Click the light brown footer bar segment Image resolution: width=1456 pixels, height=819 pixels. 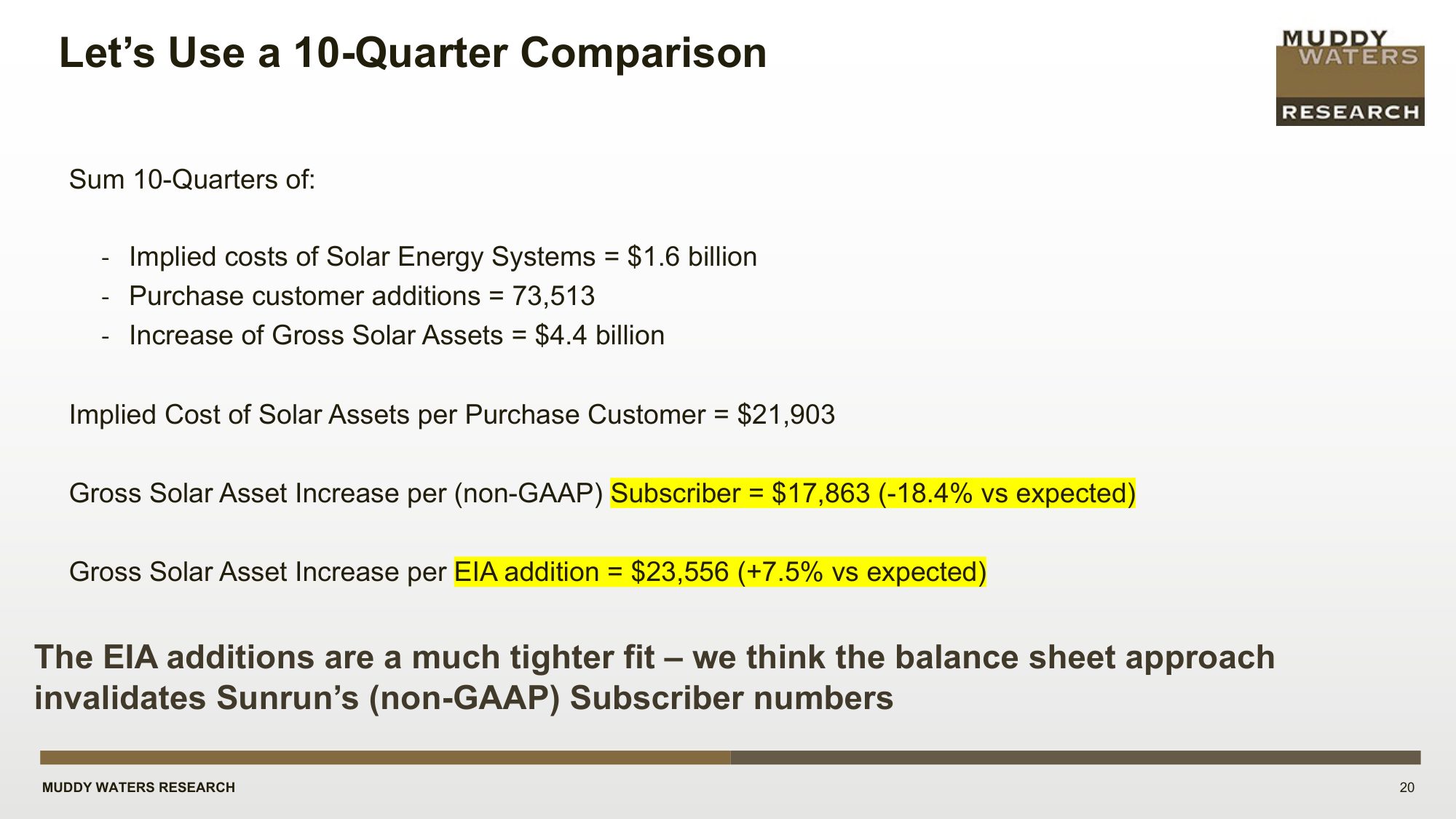tap(384, 758)
